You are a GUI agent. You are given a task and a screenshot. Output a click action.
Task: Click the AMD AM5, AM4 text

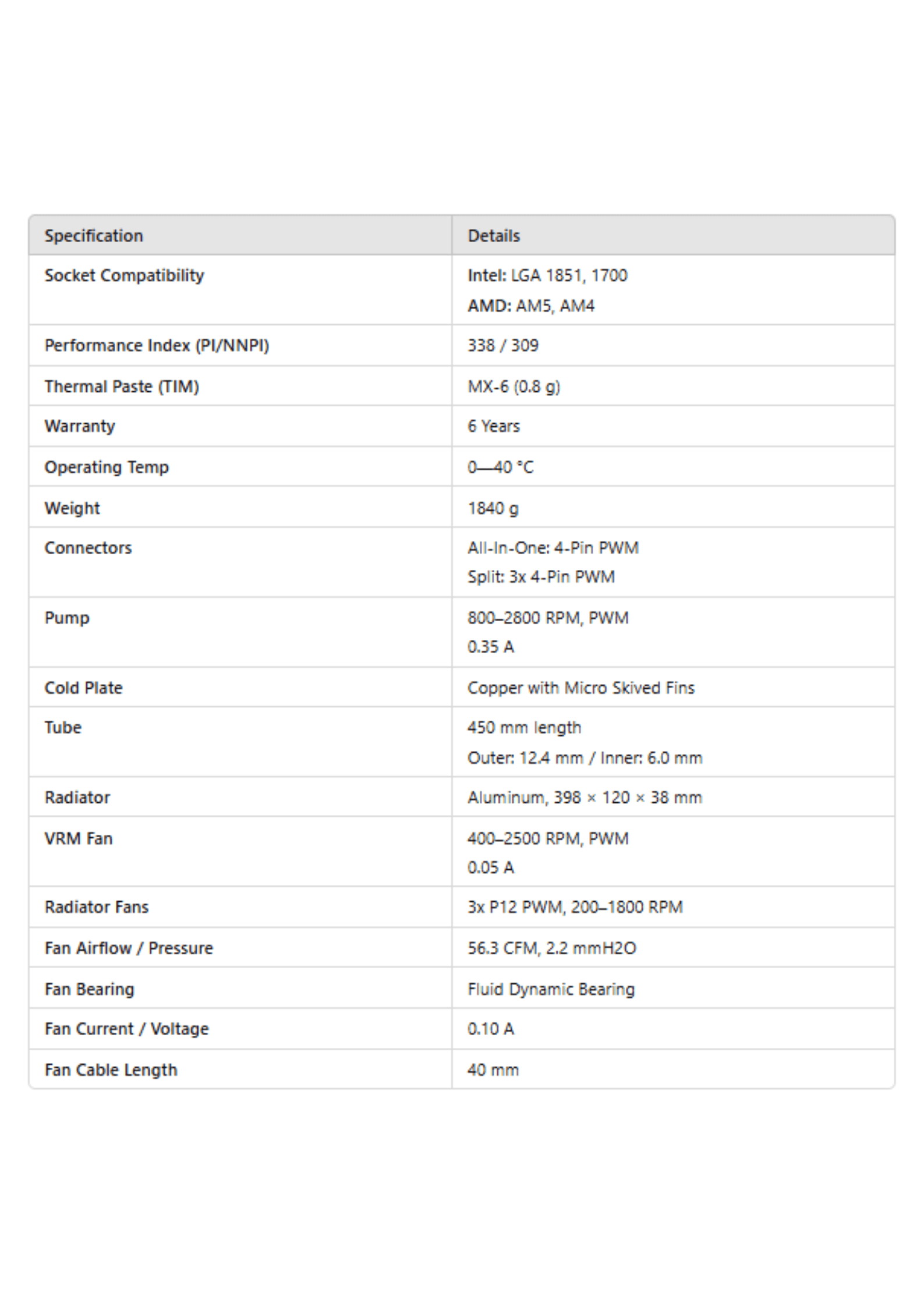(531, 306)
